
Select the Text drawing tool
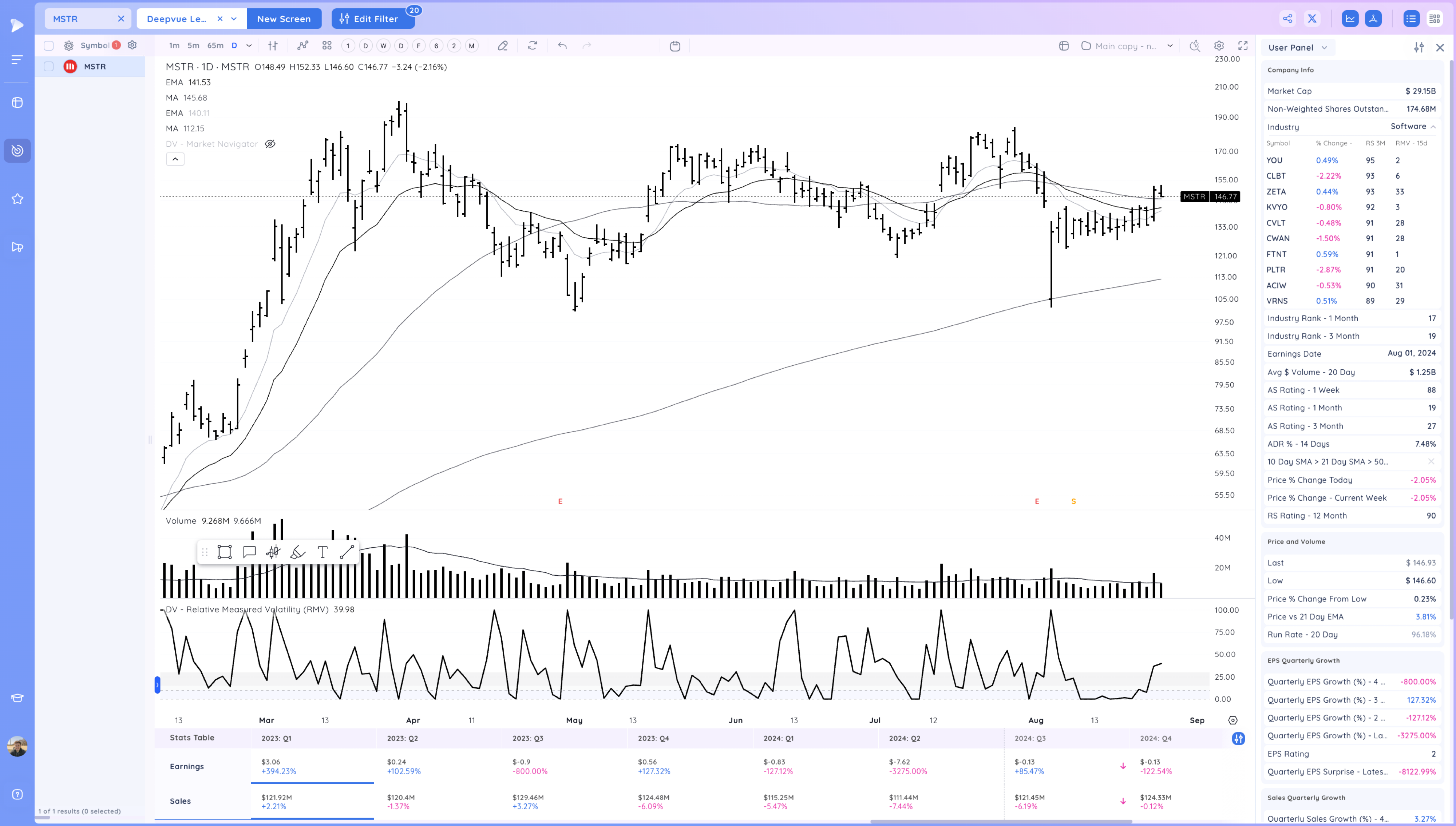pyautogui.click(x=322, y=552)
